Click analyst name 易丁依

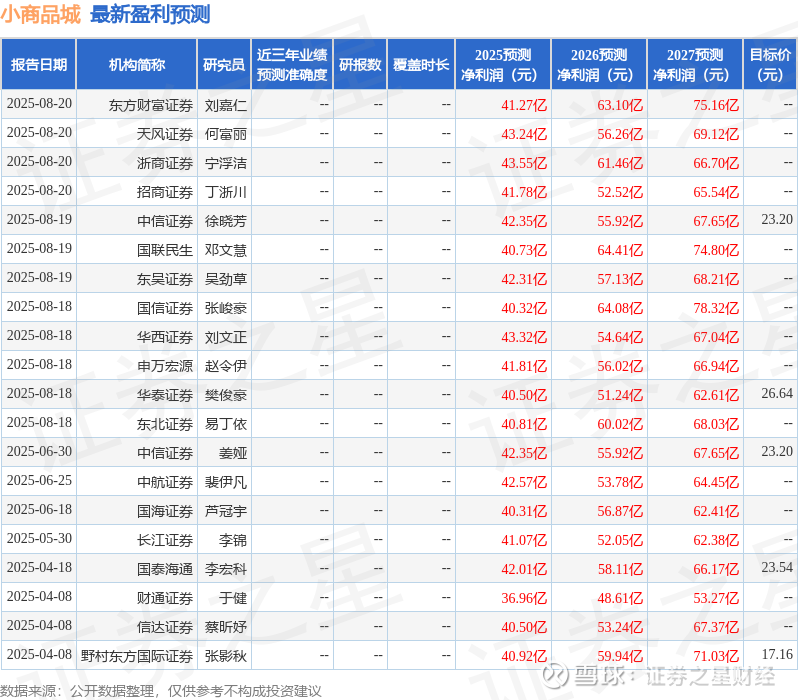tap(225, 425)
